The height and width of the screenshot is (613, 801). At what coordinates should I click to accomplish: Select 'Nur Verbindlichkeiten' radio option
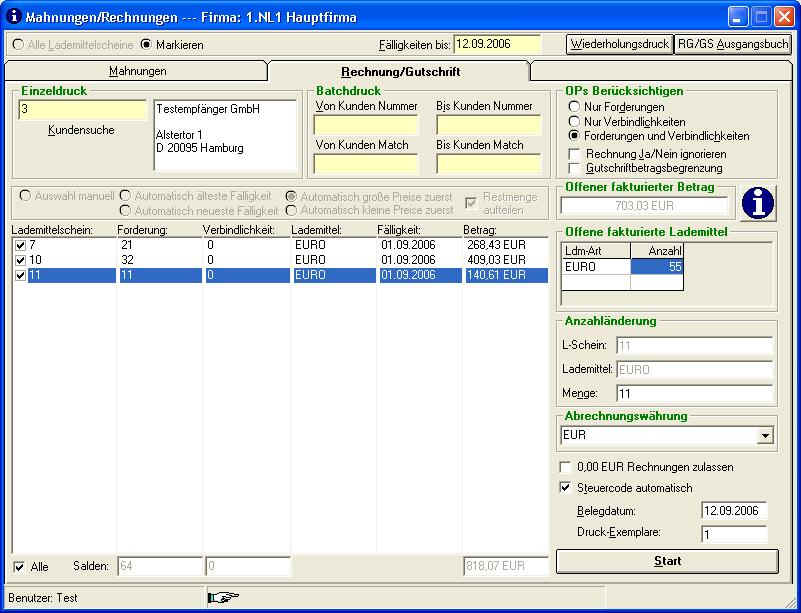click(574, 121)
